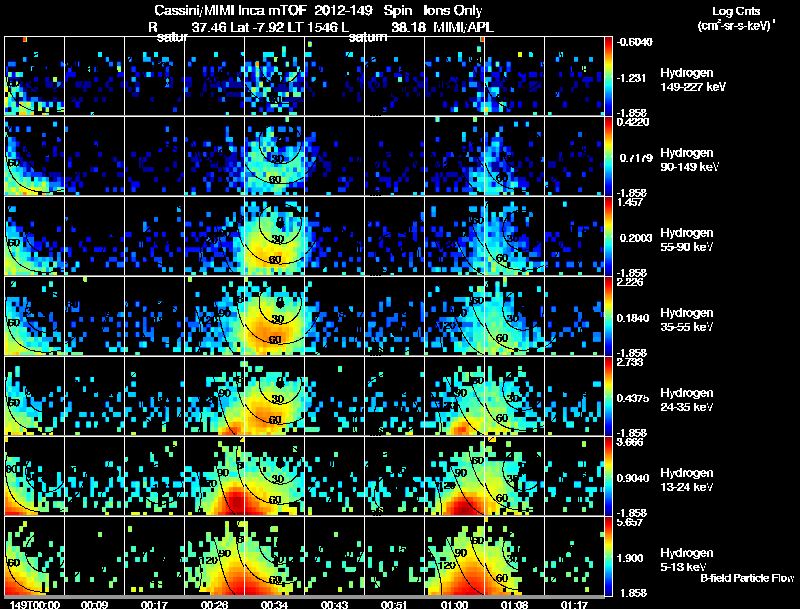Viewport: 800px width, 609px height.
Task: Select the 'Hydrogen 149-227 keV' row label
Action: tap(692, 80)
